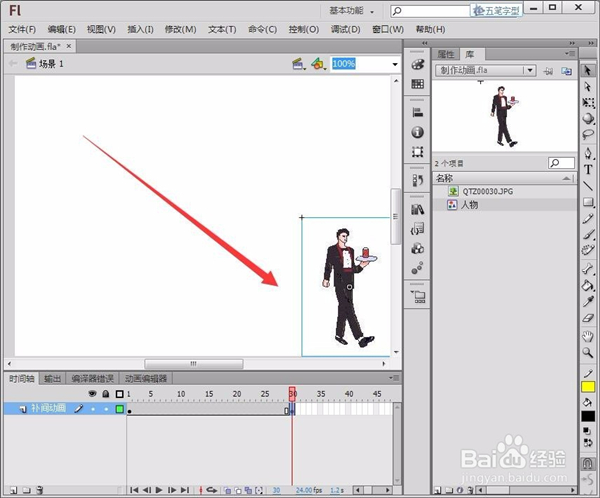Switch to the 属性 tab
The width and height of the screenshot is (600, 498).
pos(445,54)
